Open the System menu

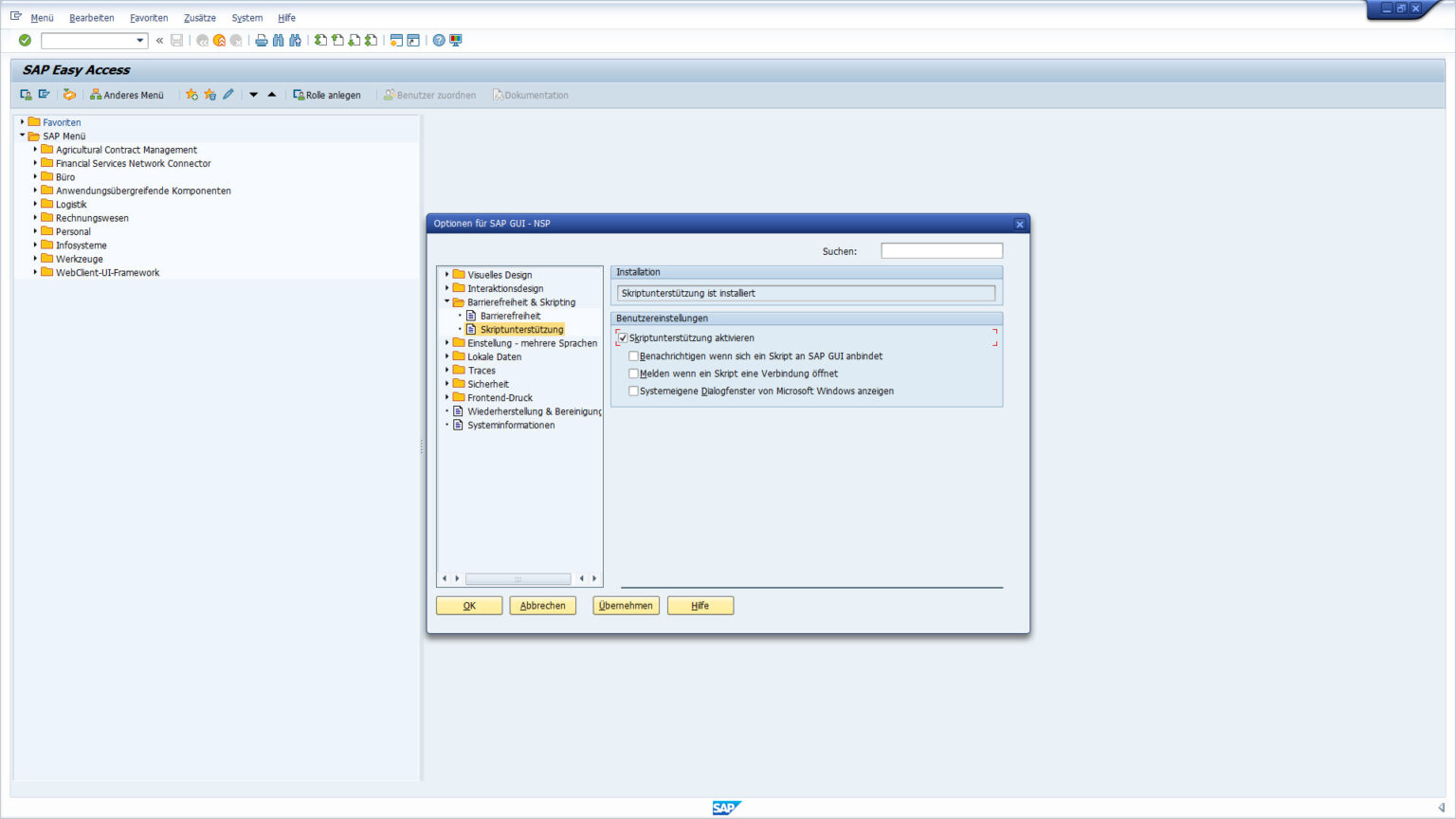(x=246, y=17)
